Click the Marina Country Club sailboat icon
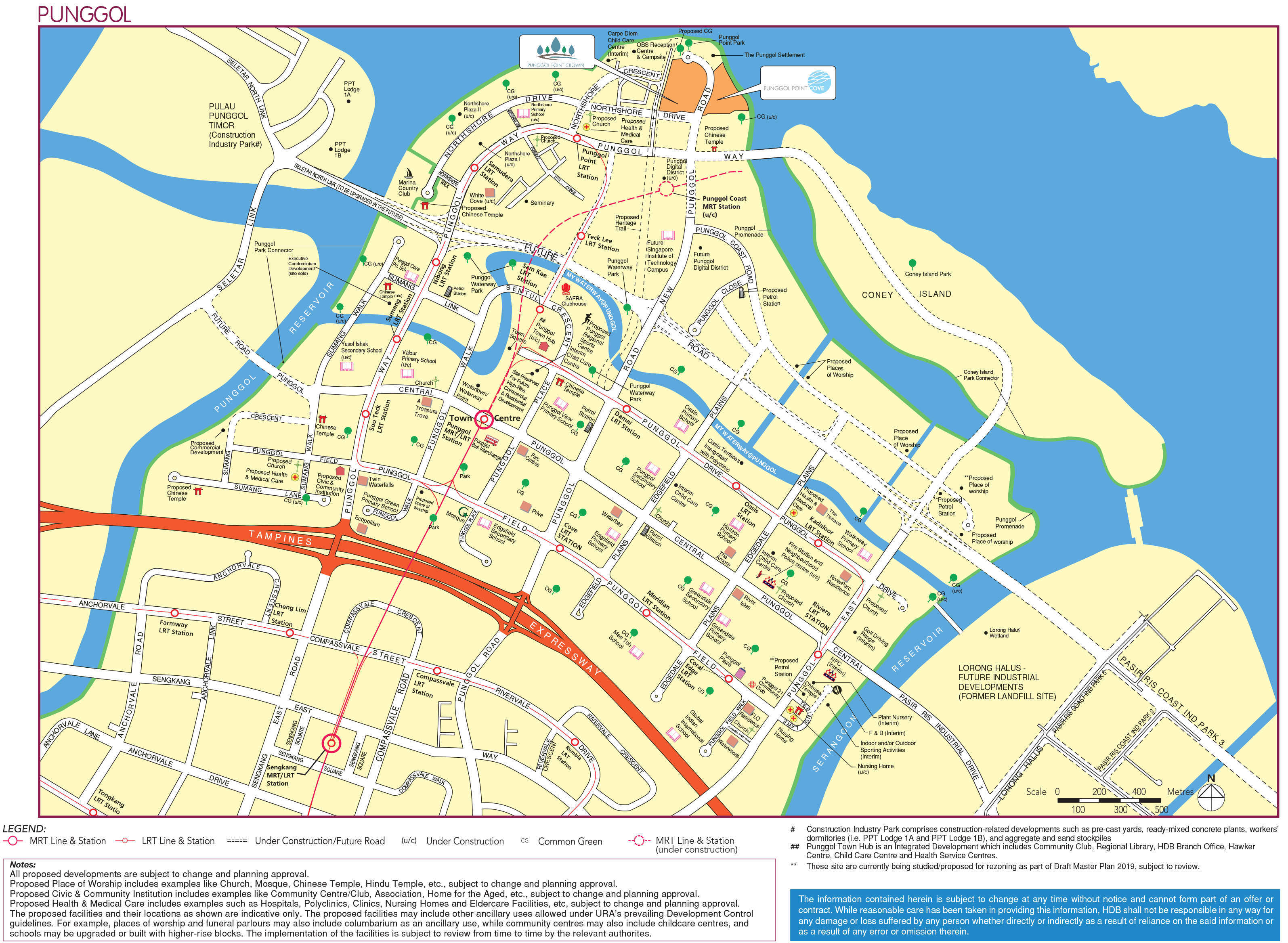 [x=409, y=174]
